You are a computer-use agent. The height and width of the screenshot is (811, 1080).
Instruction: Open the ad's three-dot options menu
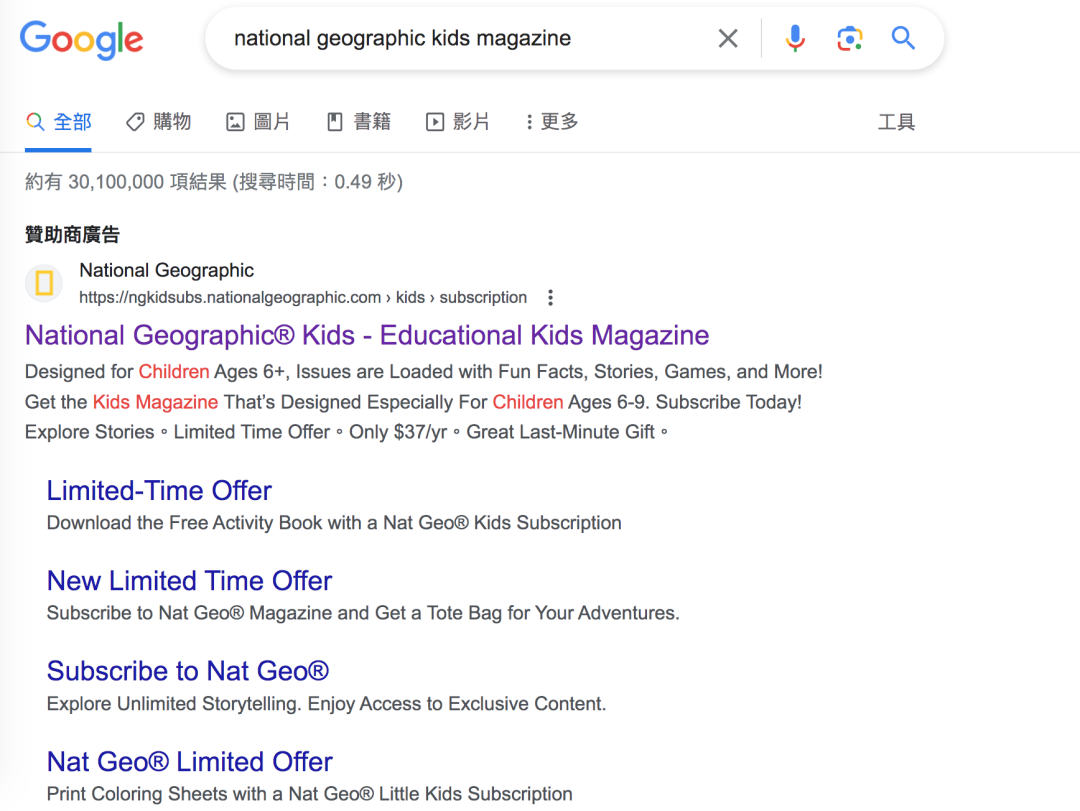[550, 298]
